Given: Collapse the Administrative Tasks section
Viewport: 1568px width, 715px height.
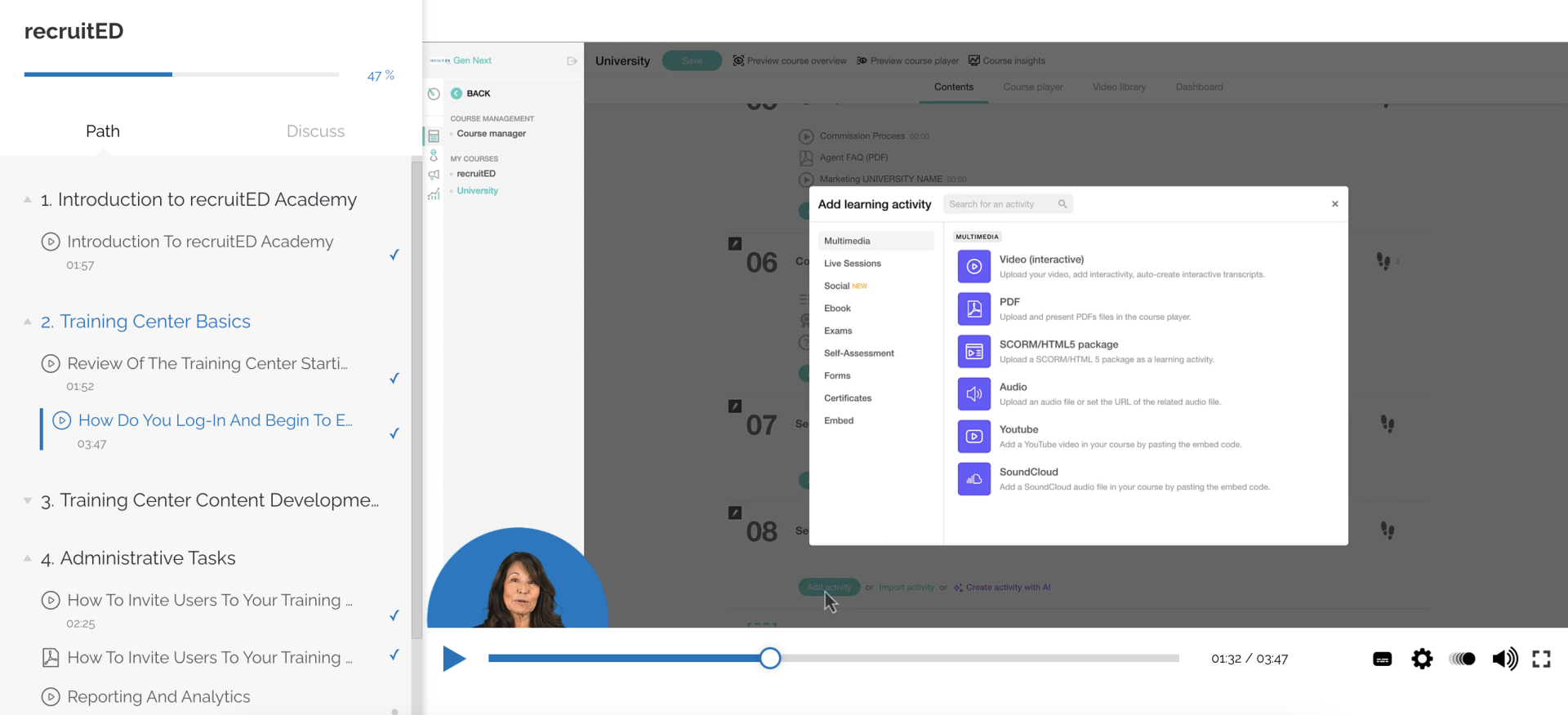Looking at the screenshot, I should point(28,558).
